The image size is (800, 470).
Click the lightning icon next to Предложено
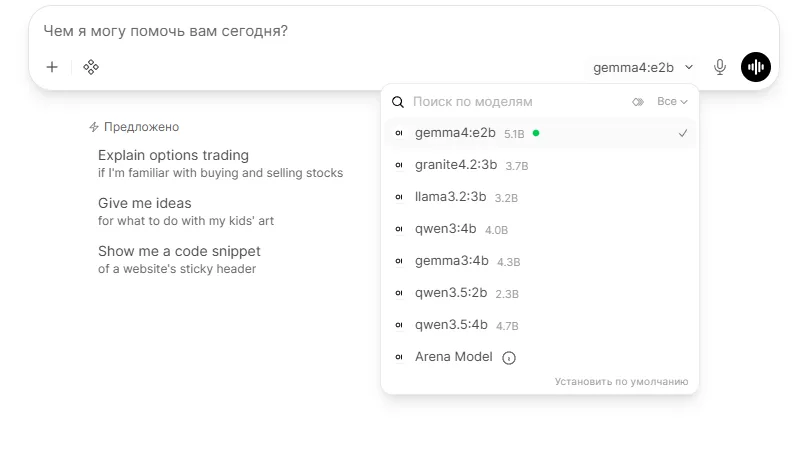point(94,127)
